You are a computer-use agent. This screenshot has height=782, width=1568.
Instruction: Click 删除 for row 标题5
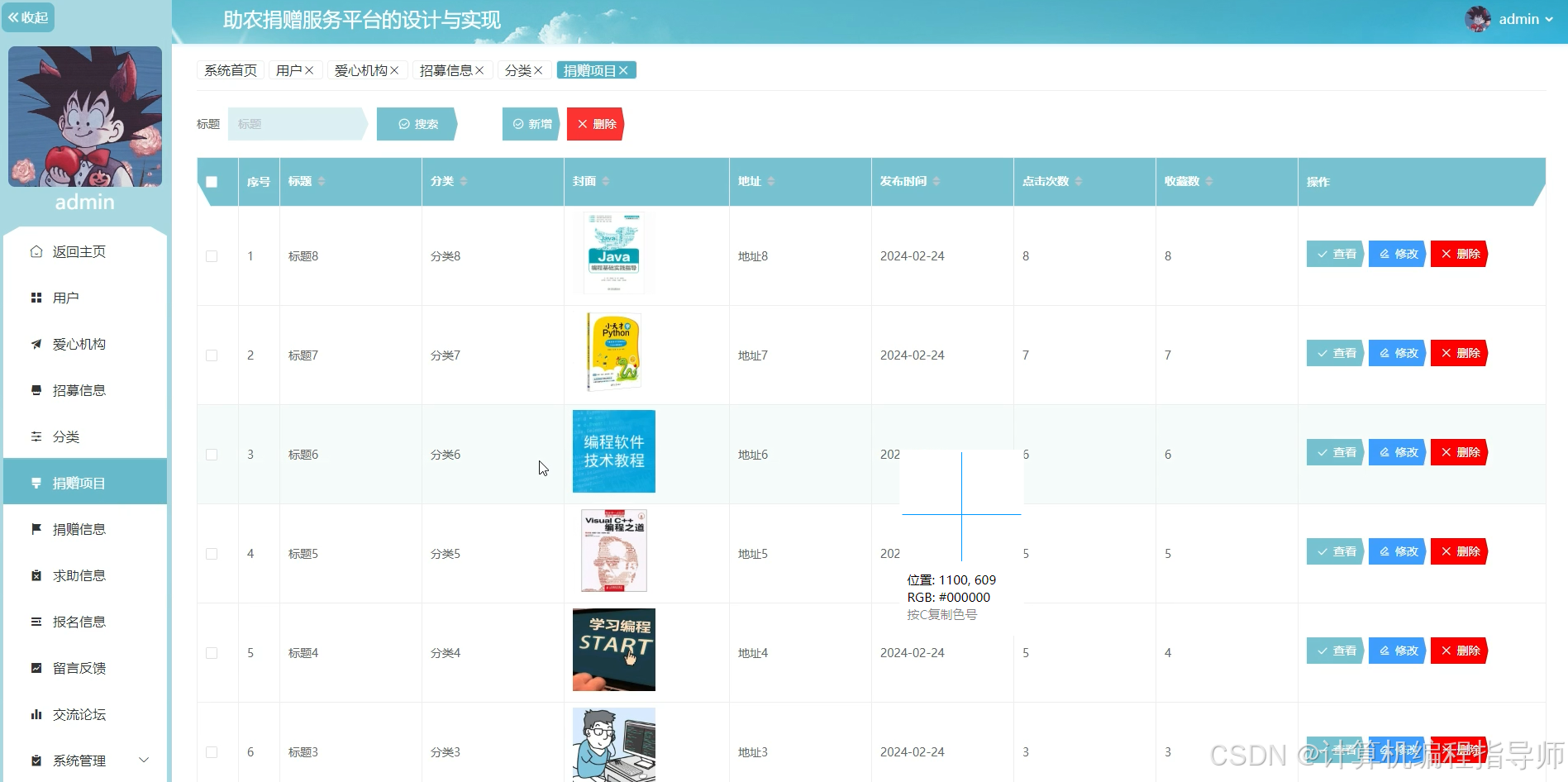click(x=1460, y=551)
